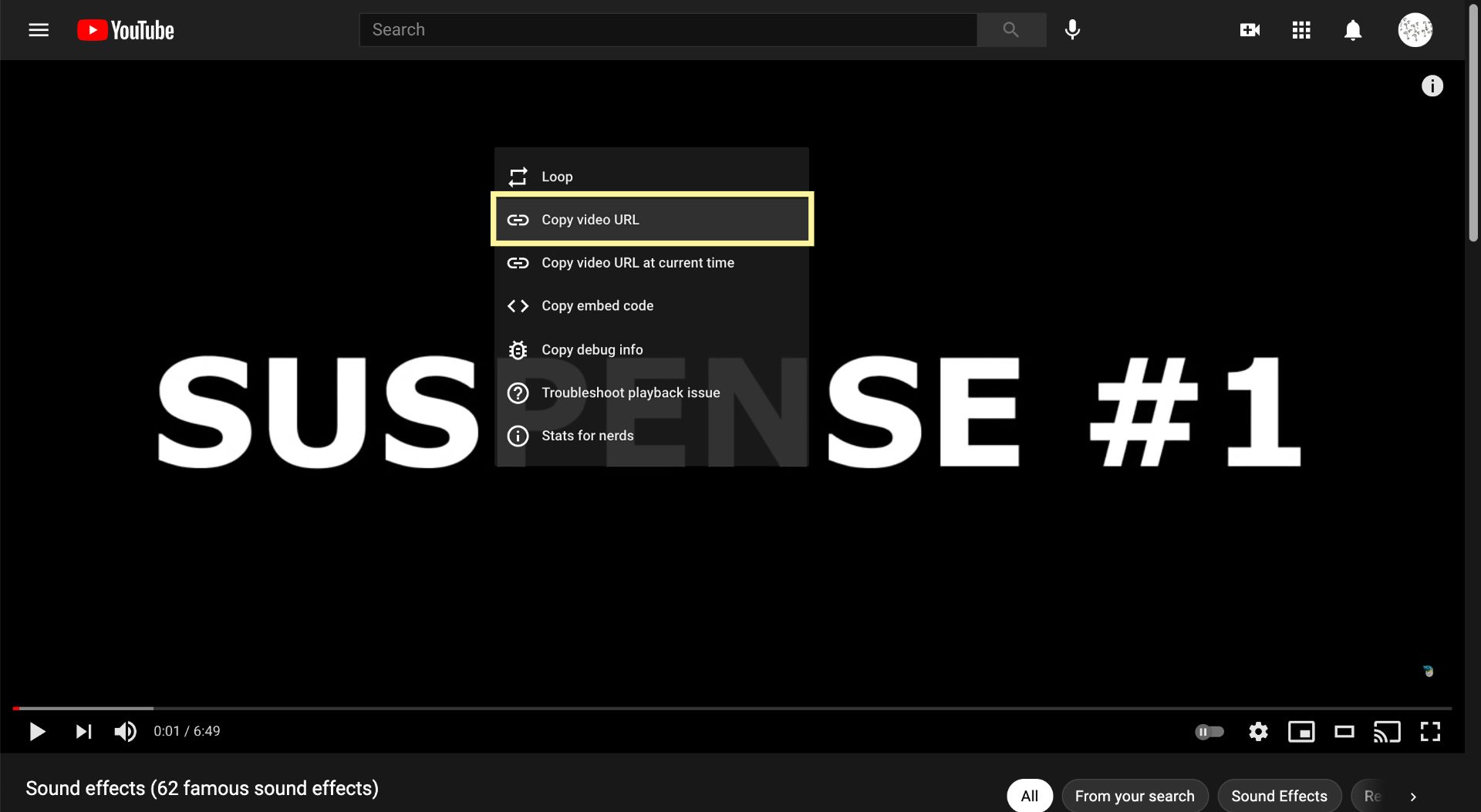Select the Sound Effects chip
Screen dimensions: 1481x812
click(x=1279, y=796)
